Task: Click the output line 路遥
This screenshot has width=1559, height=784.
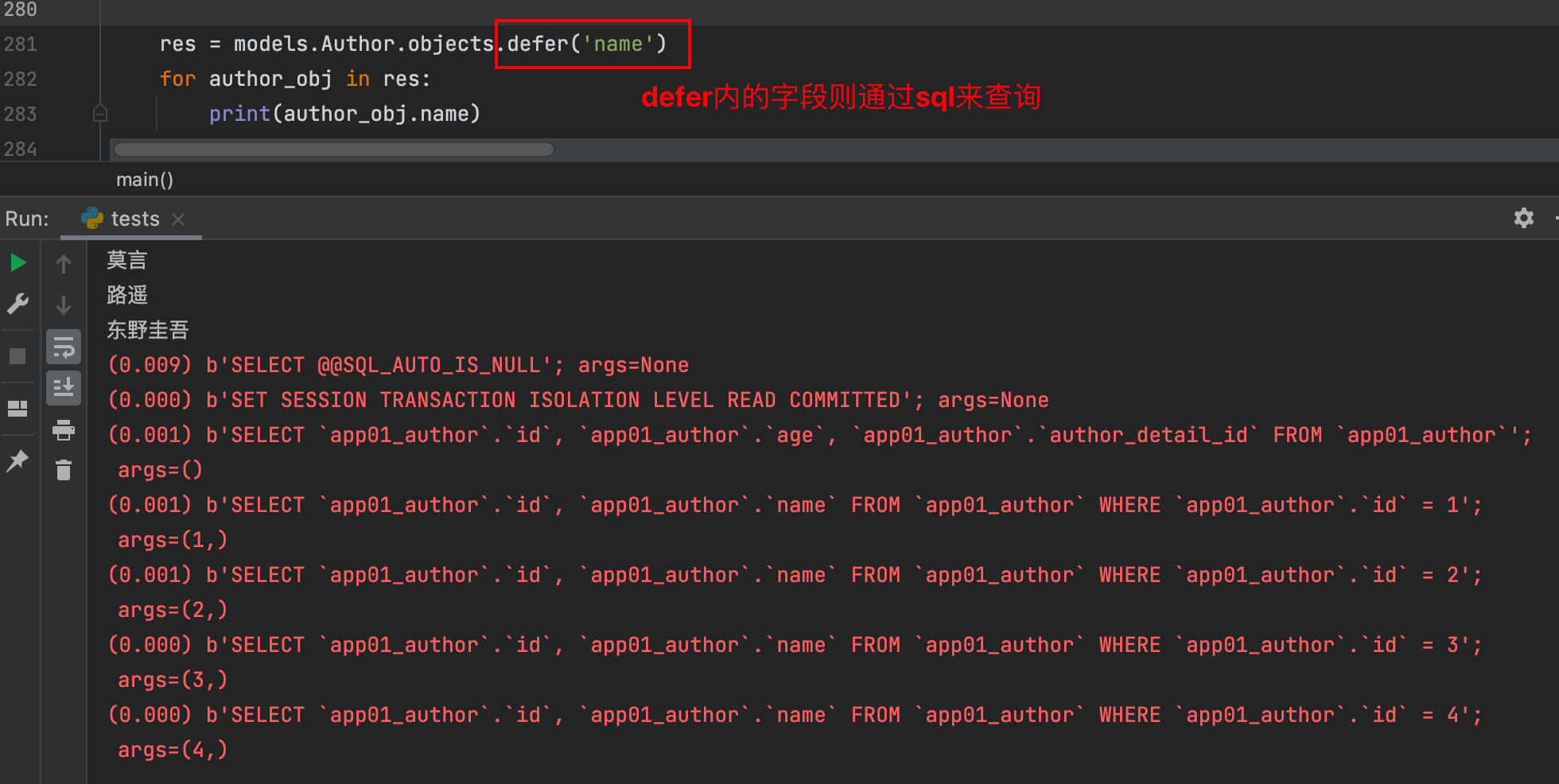Action: (127, 295)
